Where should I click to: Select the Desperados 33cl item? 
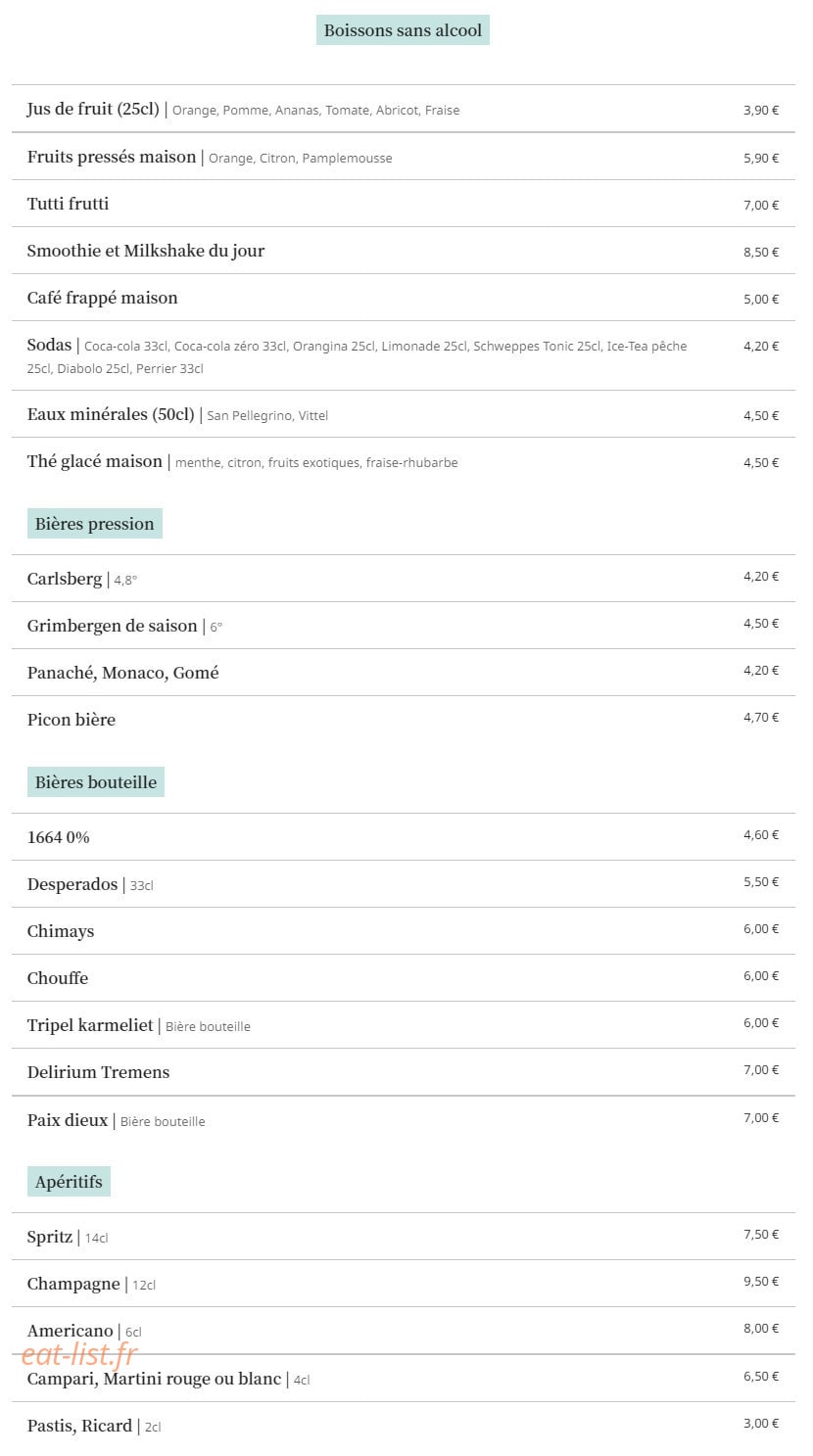point(404,884)
